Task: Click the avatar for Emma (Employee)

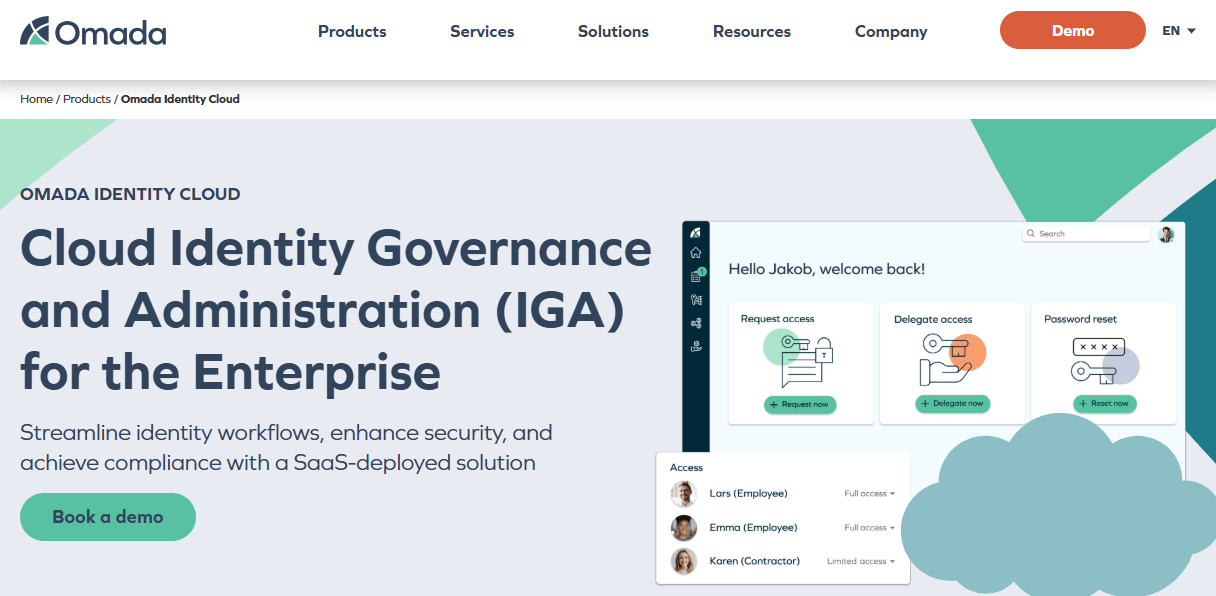Action: tap(684, 528)
